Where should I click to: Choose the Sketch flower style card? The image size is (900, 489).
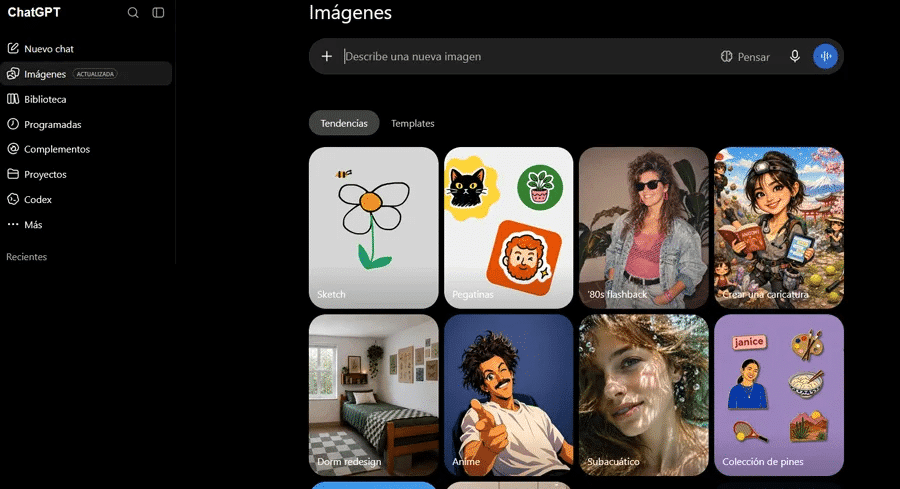click(x=374, y=228)
